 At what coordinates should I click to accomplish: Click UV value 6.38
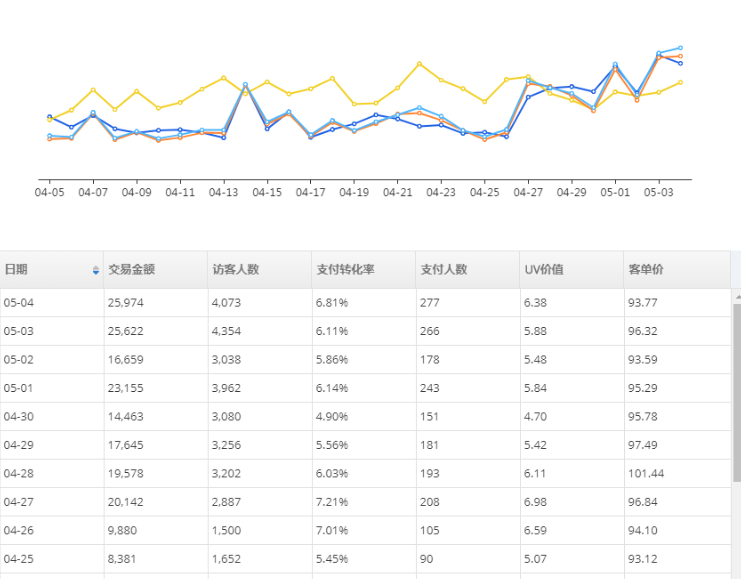pyautogui.click(x=535, y=302)
